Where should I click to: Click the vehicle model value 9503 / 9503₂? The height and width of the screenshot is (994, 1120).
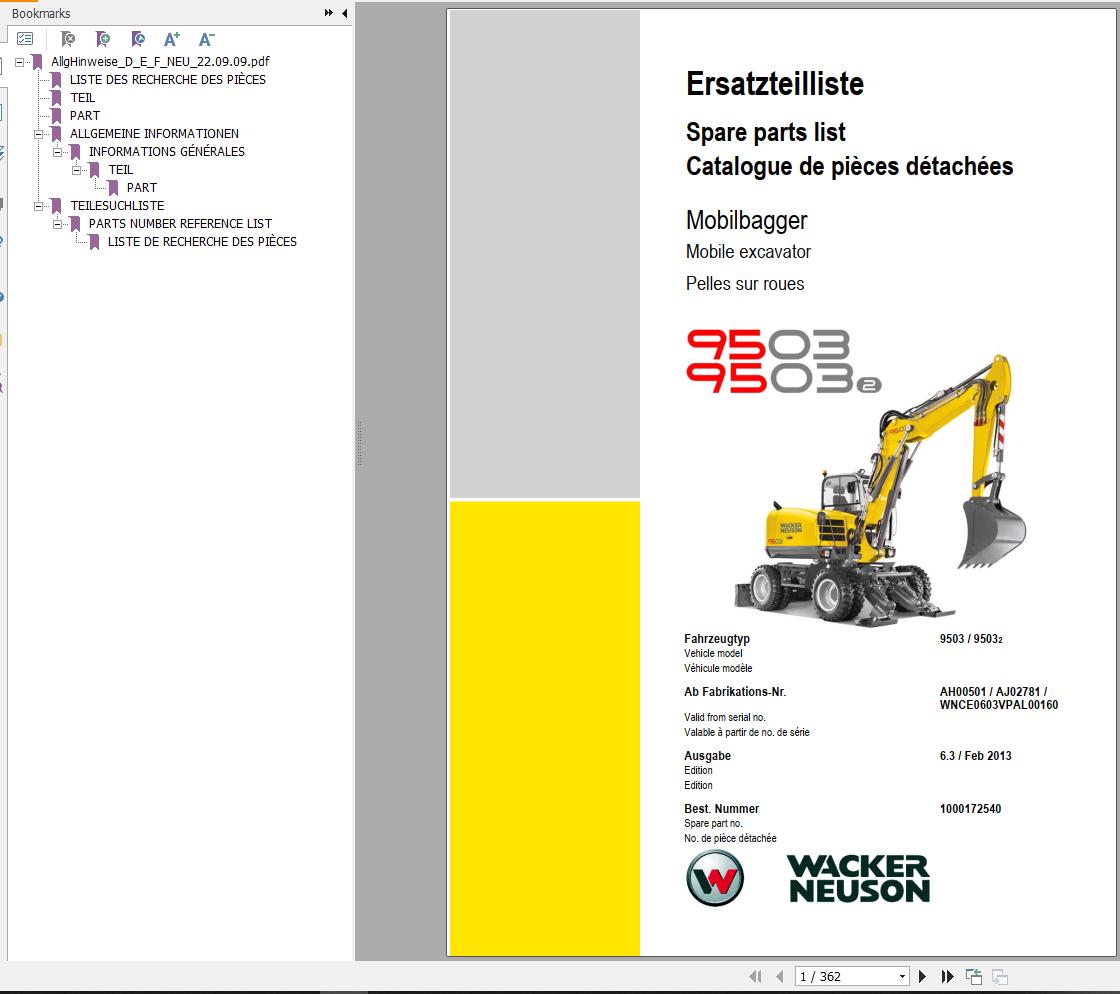click(x=971, y=639)
